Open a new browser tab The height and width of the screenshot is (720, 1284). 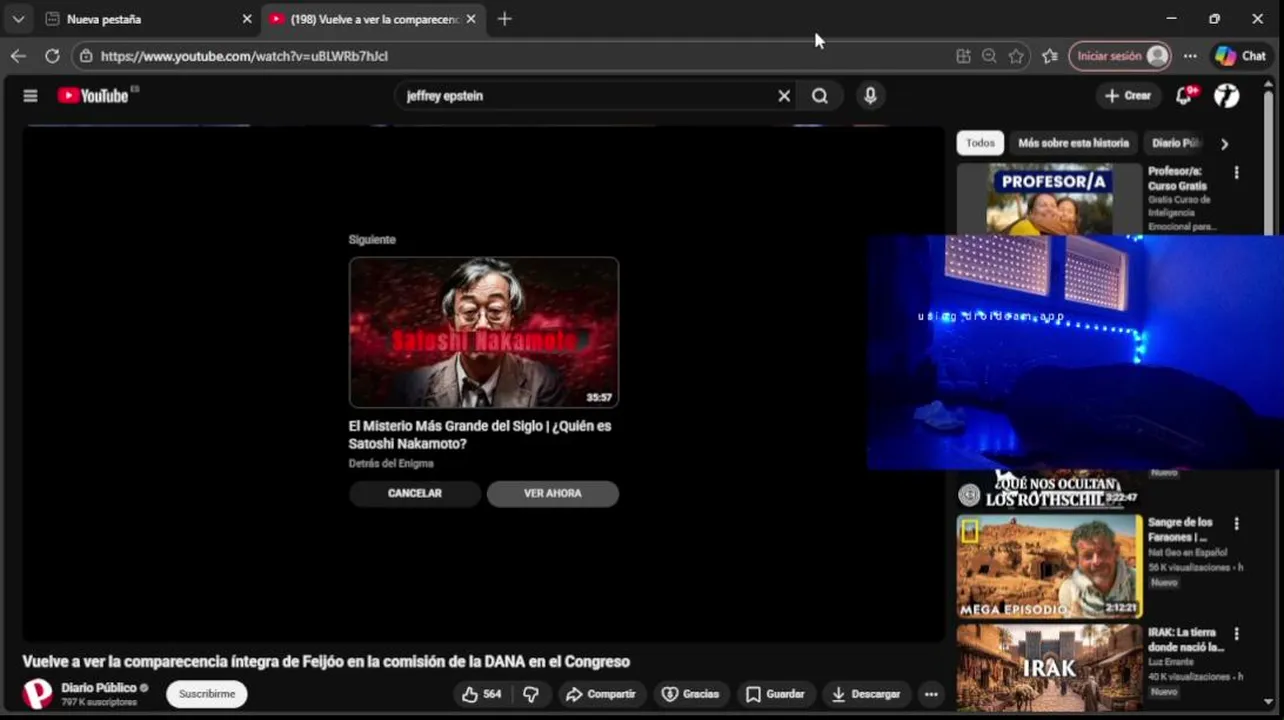pyautogui.click(x=504, y=19)
